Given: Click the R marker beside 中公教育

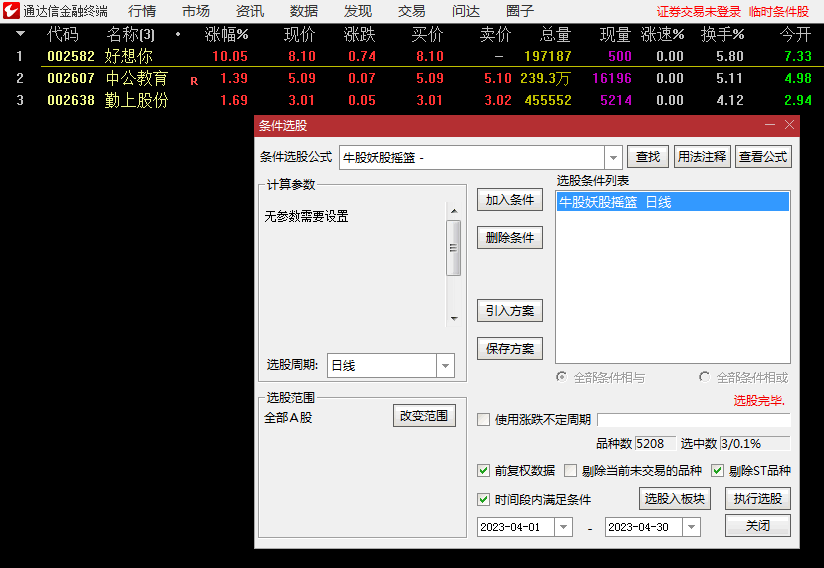Looking at the screenshot, I should pos(194,81).
